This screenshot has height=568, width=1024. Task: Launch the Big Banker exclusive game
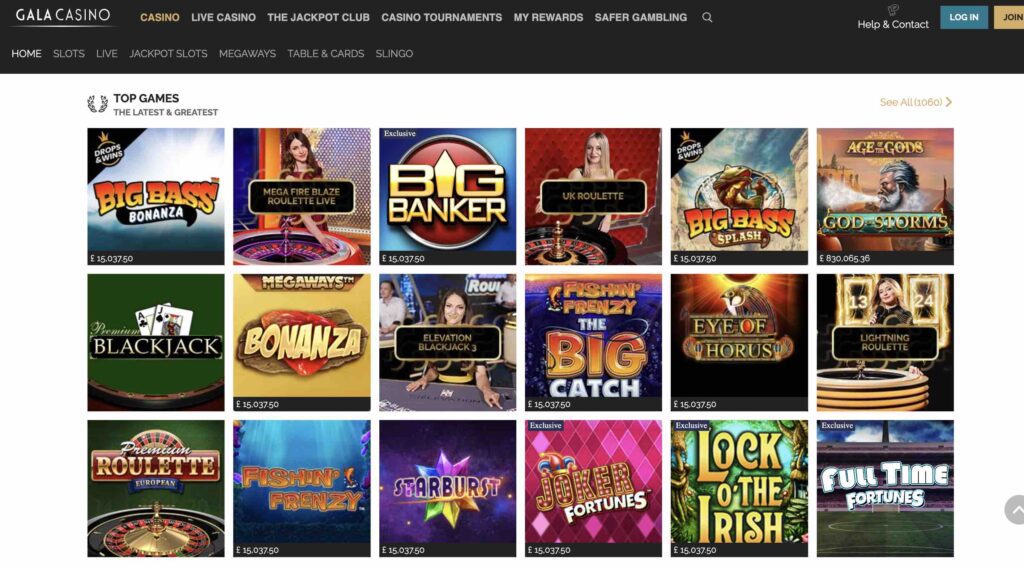[x=447, y=197]
